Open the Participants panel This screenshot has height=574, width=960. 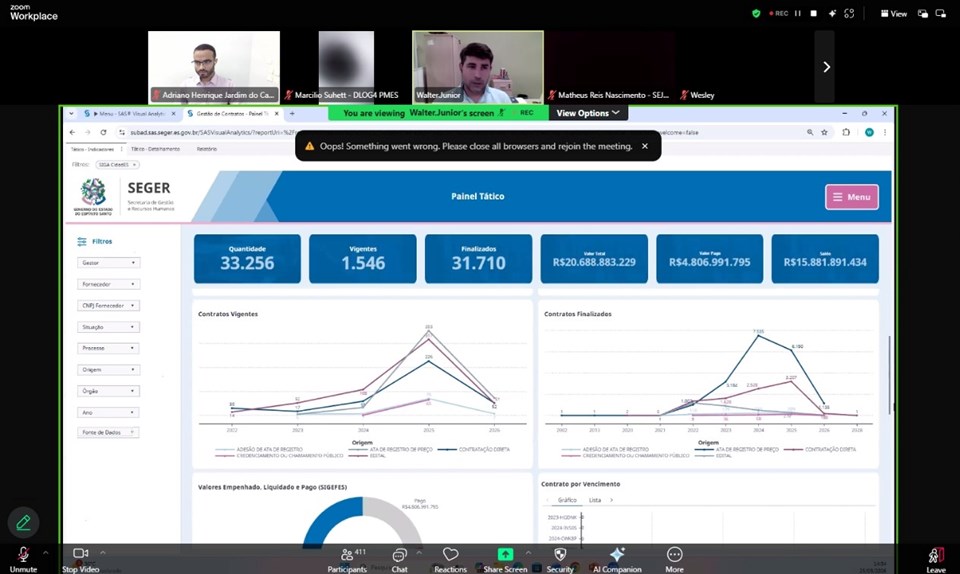[x=346, y=555]
